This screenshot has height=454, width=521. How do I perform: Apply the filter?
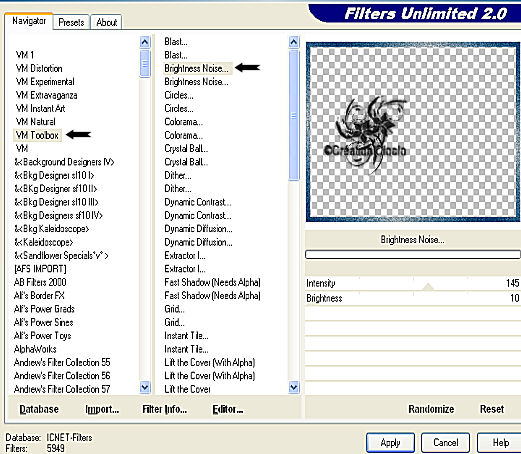point(390,443)
